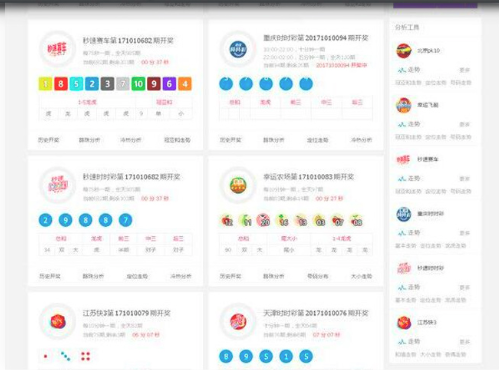Click the 秒速赛车 sidebar logo
The image size is (499, 370).
click(404, 159)
